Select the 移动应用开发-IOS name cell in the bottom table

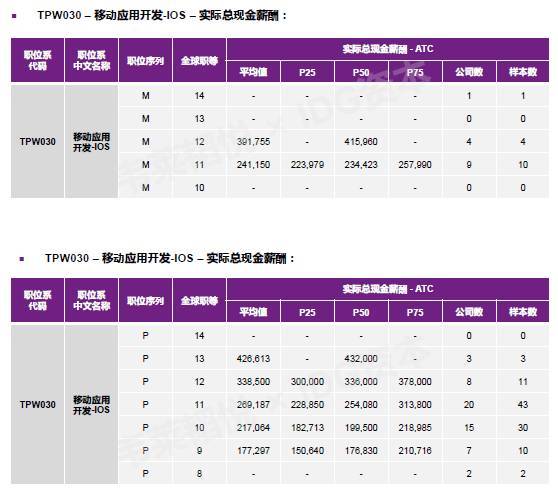[91, 404]
